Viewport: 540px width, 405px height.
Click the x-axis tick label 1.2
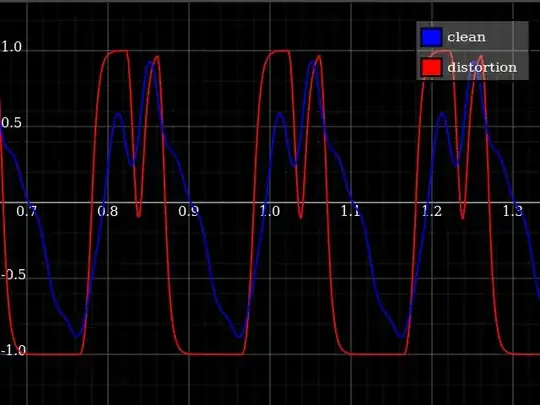(432, 211)
